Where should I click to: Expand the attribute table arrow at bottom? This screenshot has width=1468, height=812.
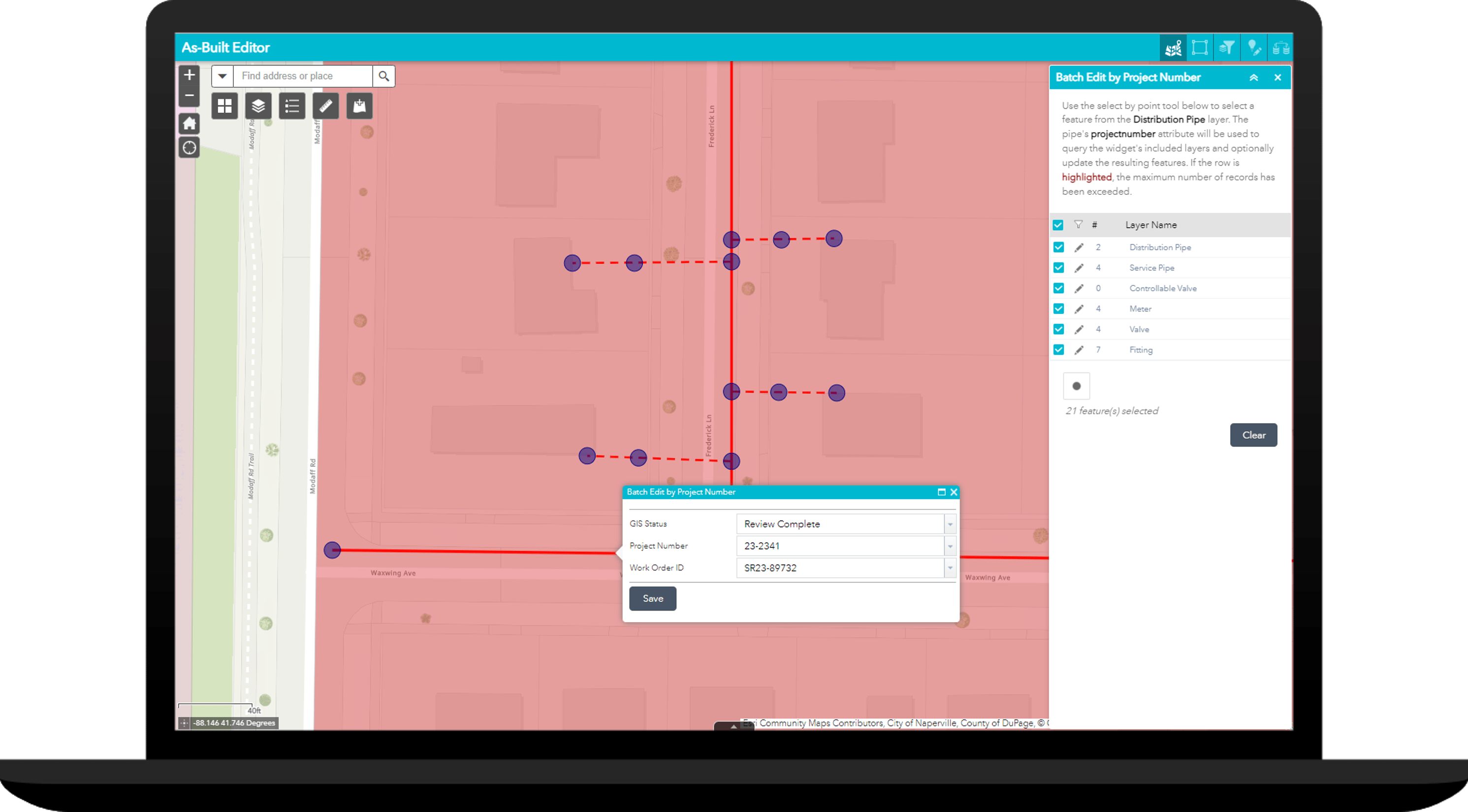(x=734, y=726)
